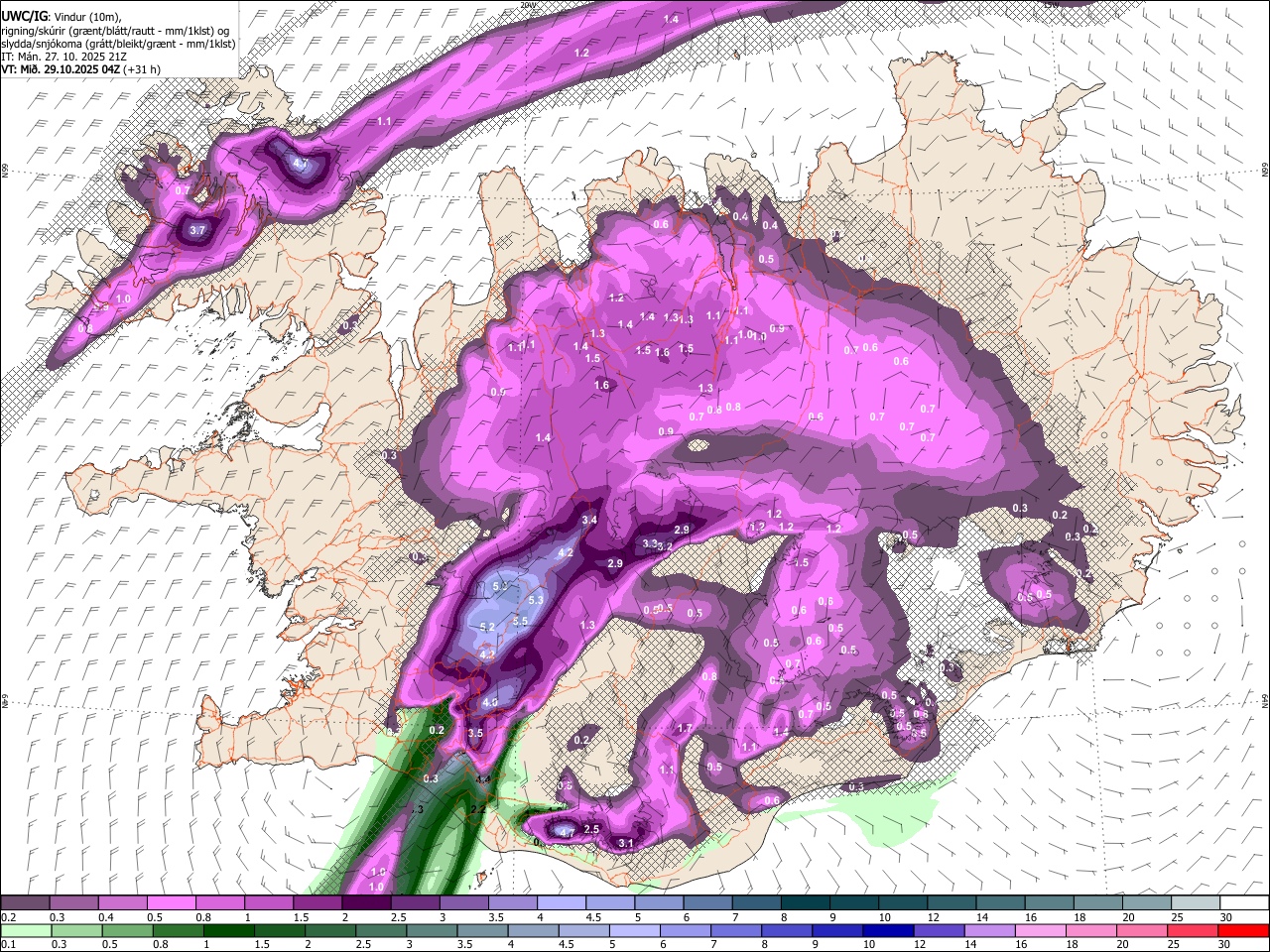Viewport: 1270px width, 952px height.
Task: Click the "0.1" label on the rain scale
Action: pyautogui.click(x=8, y=944)
